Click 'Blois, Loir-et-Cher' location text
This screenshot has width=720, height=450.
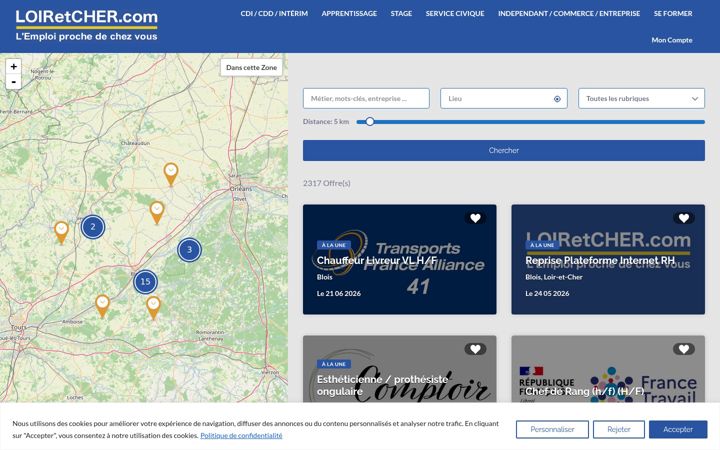tap(554, 277)
